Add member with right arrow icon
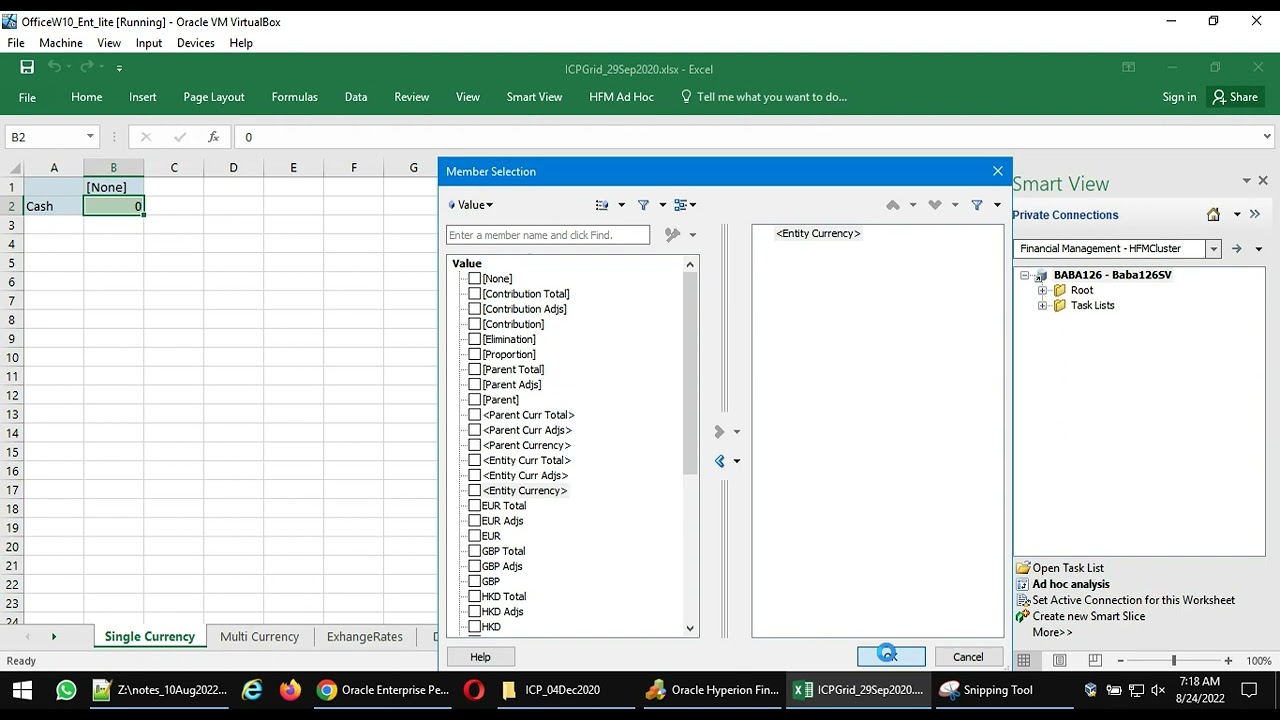The width and height of the screenshot is (1280, 720). pos(719,432)
